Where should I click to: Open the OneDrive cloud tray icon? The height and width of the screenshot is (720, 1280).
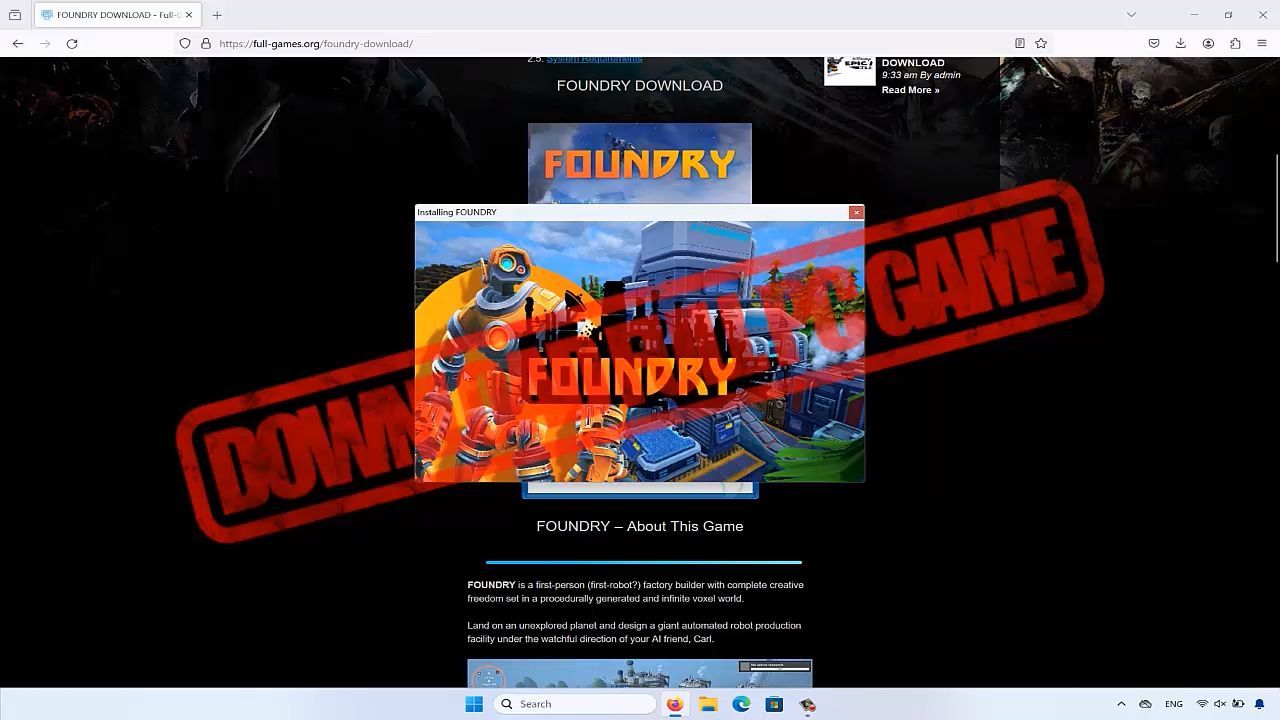[1146, 704]
